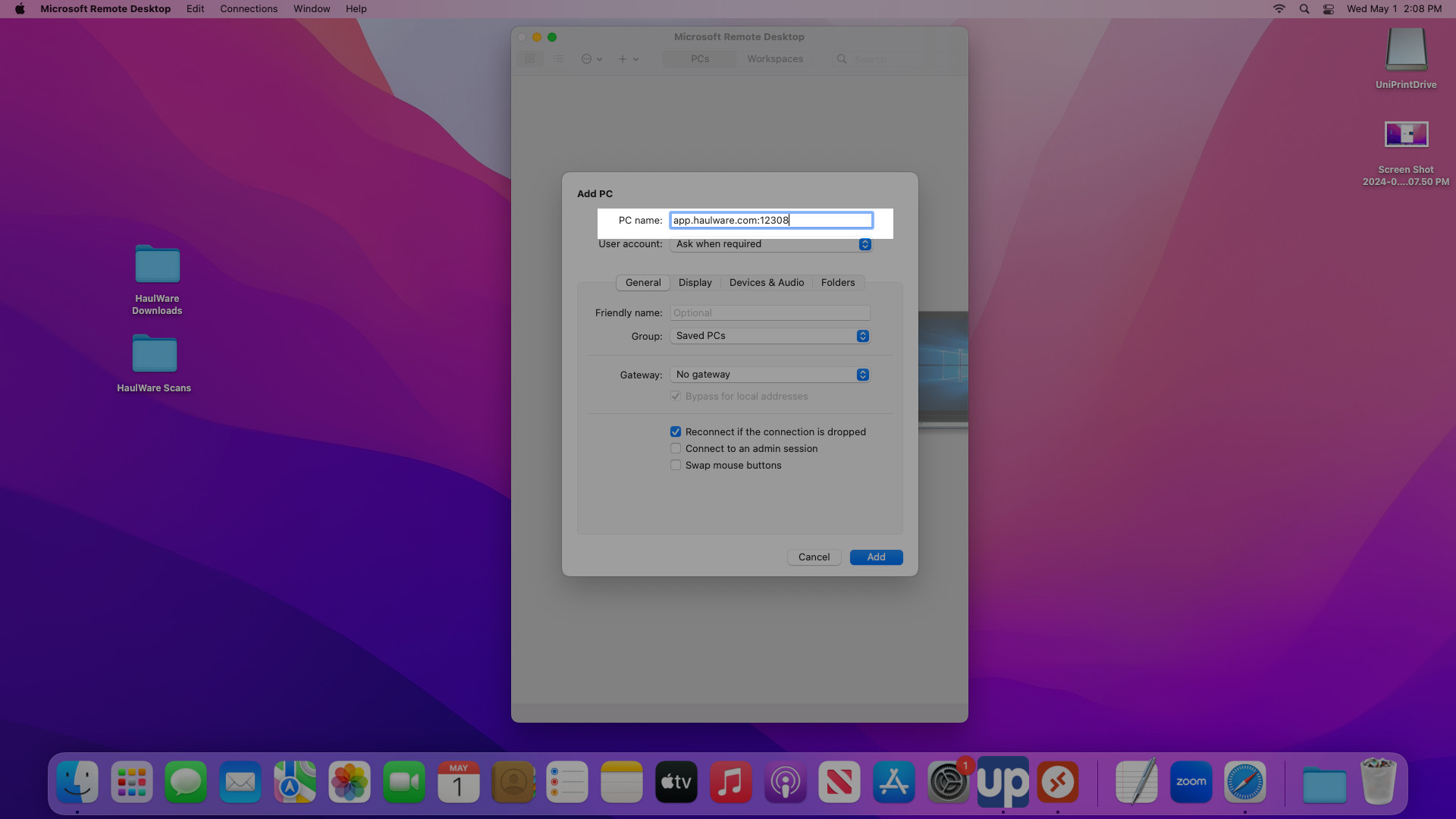Open the UniPrint up app in Dock

(x=1003, y=782)
